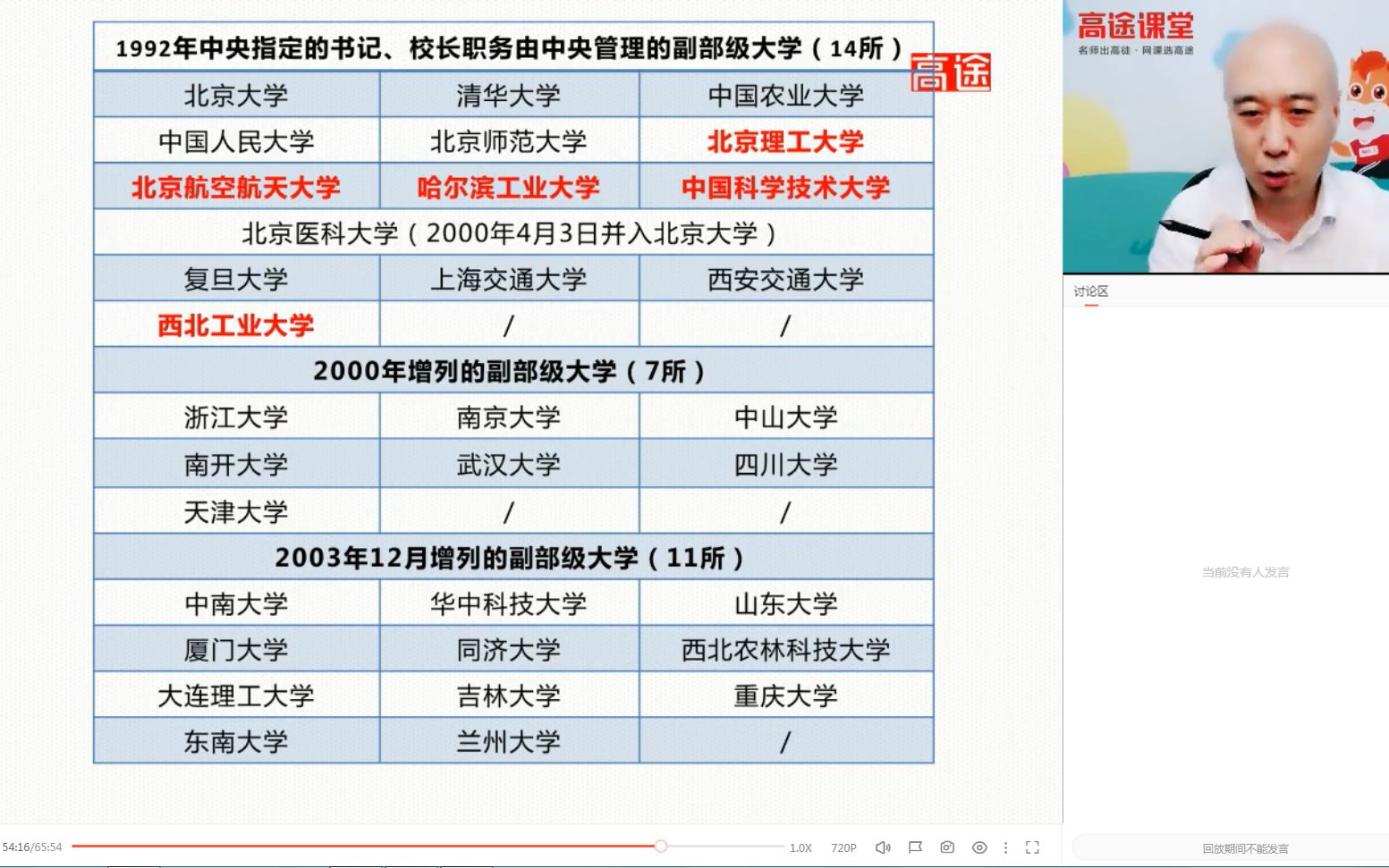
Task: Click the 2003年12月增列 header row
Action: click(513, 556)
